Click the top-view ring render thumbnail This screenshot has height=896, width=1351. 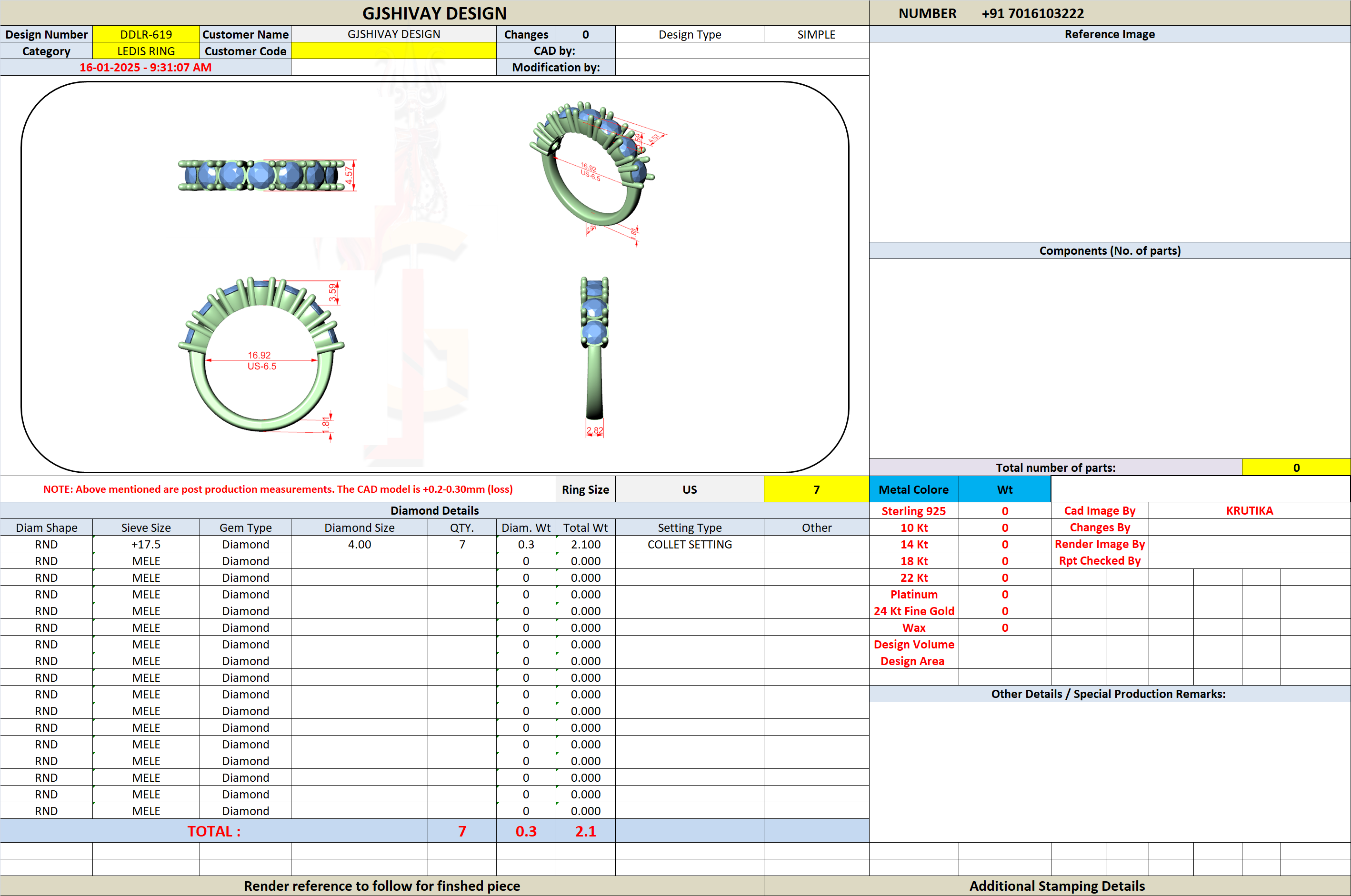(x=267, y=175)
